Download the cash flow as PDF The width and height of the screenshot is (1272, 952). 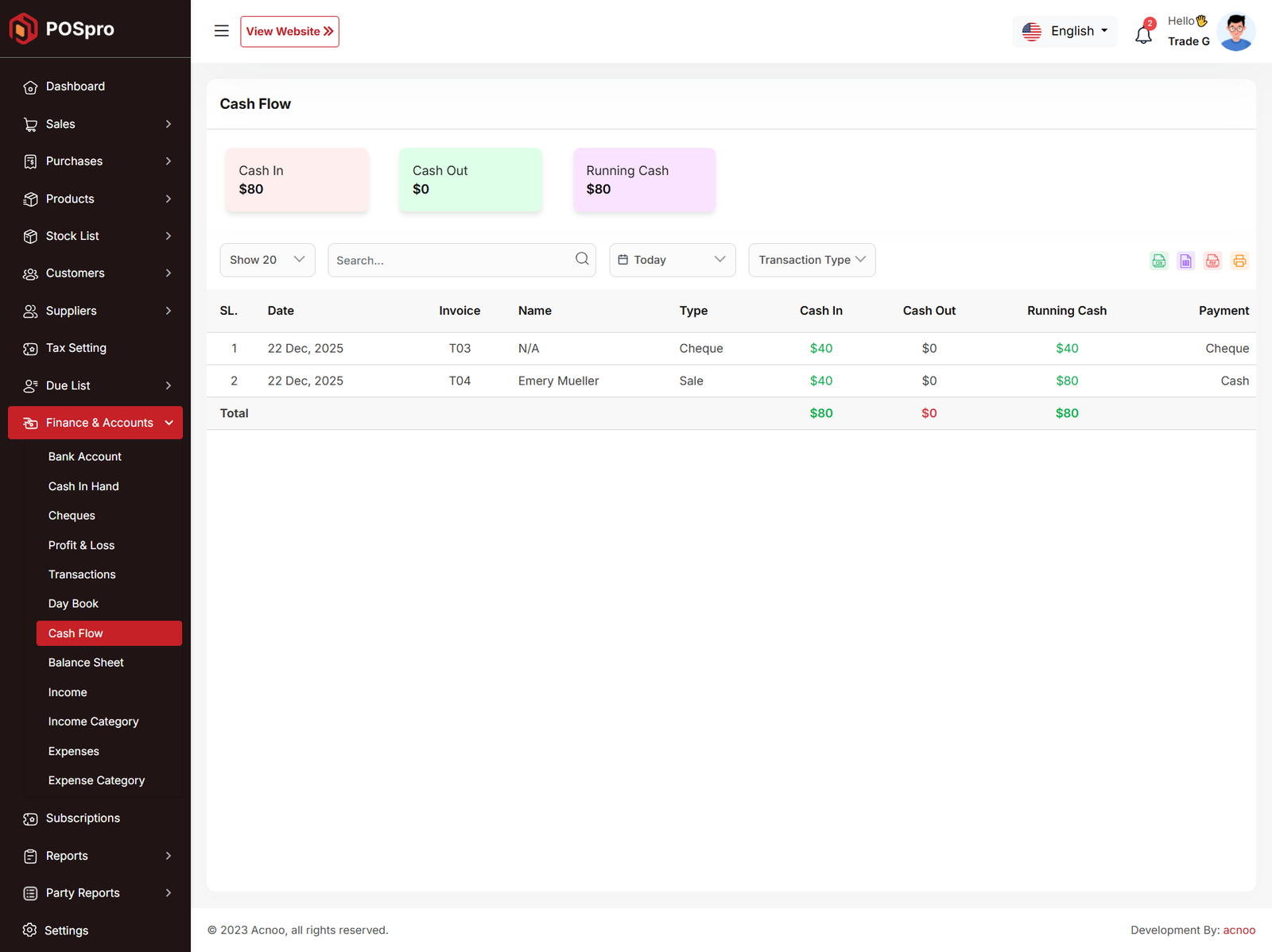pos(1212,261)
